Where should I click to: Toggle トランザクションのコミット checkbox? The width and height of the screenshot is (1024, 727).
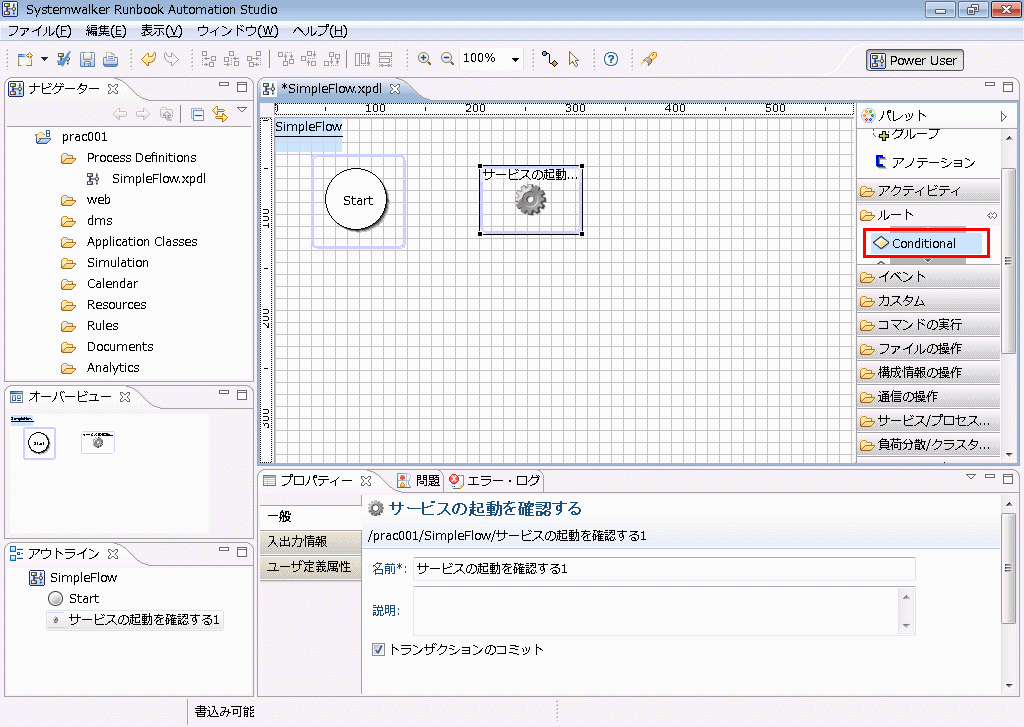click(x=378, y=650)
